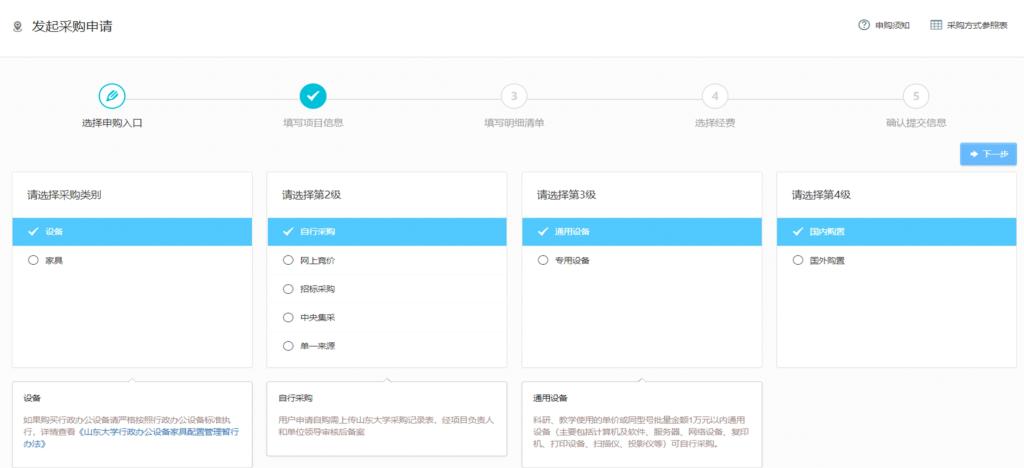Click the 下一步 next step button
The height and width of the screenshot is (468, 1024).
988,154
